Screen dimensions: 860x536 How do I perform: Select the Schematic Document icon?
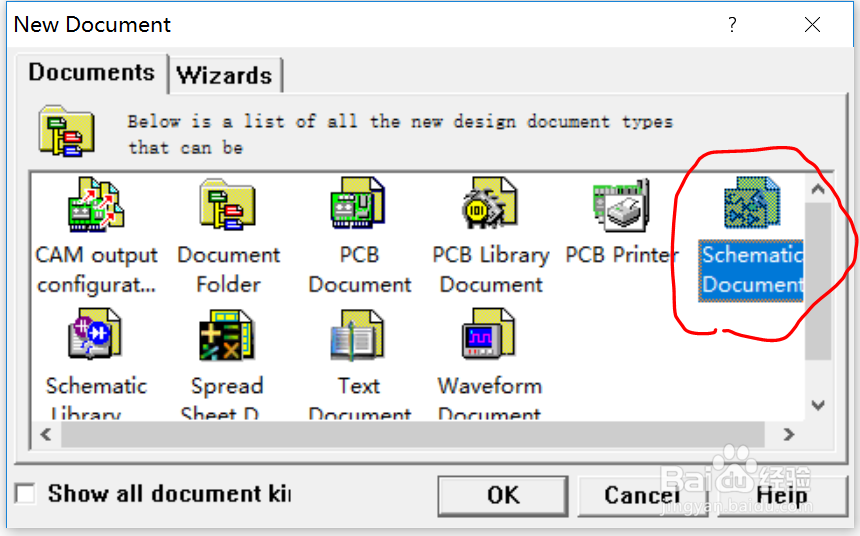[x=752, y=202]
